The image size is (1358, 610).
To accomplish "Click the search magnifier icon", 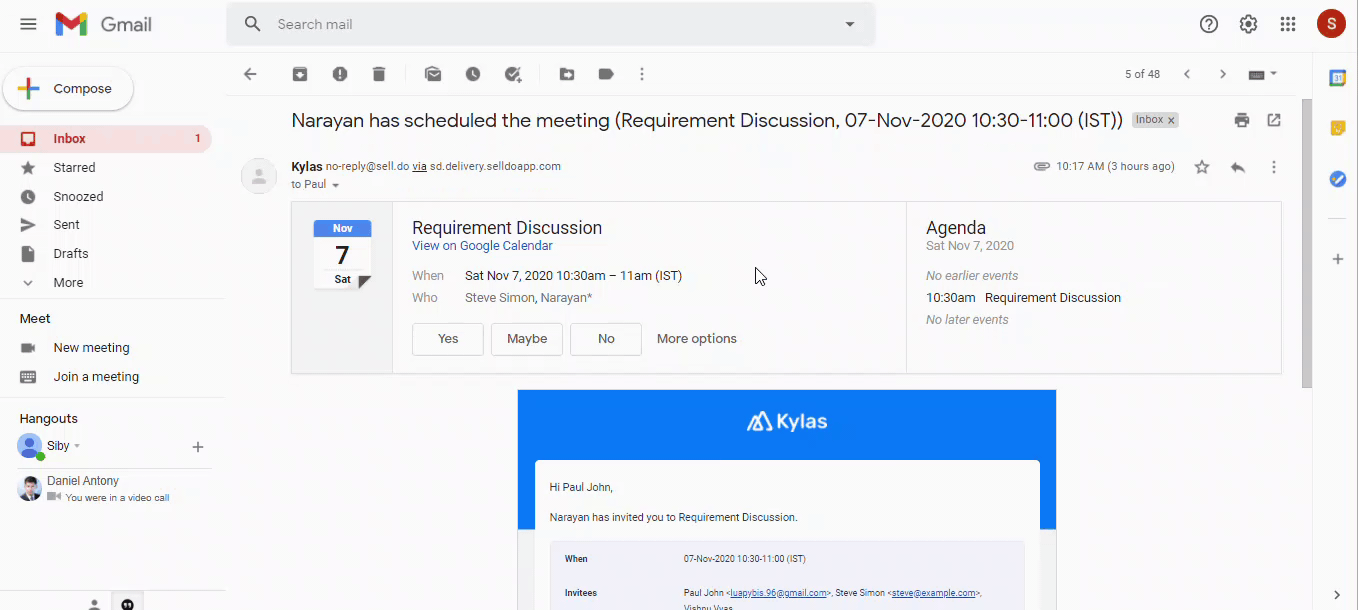I will [253, 24].
